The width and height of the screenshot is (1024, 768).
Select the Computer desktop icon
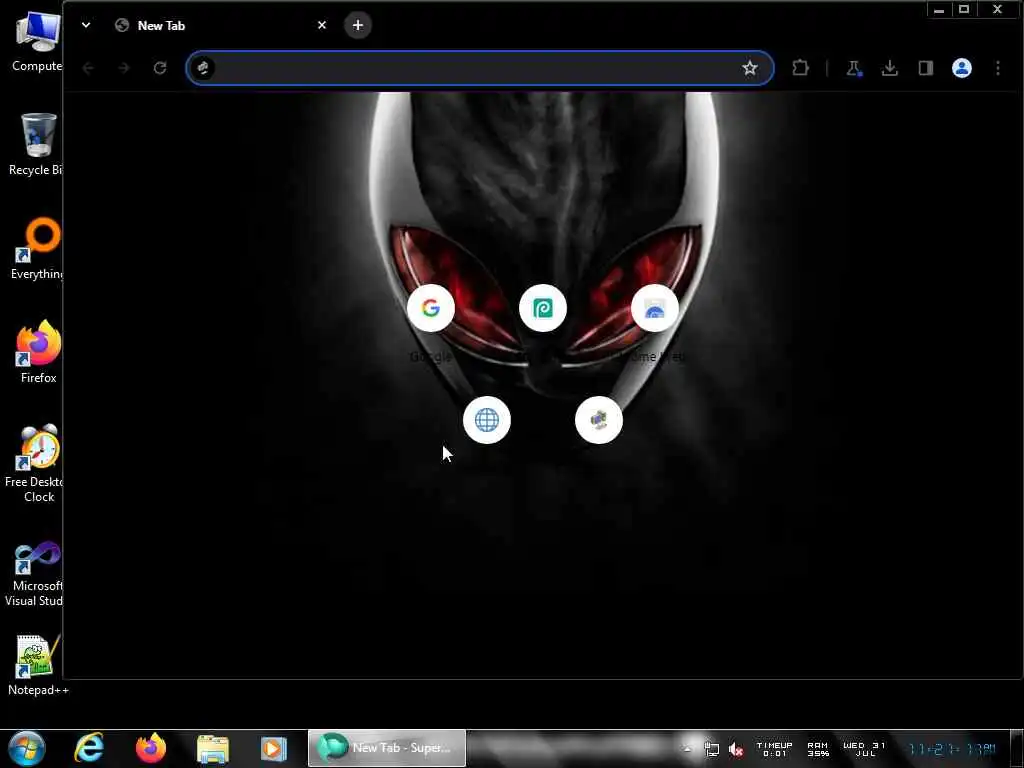pos(37,41)
